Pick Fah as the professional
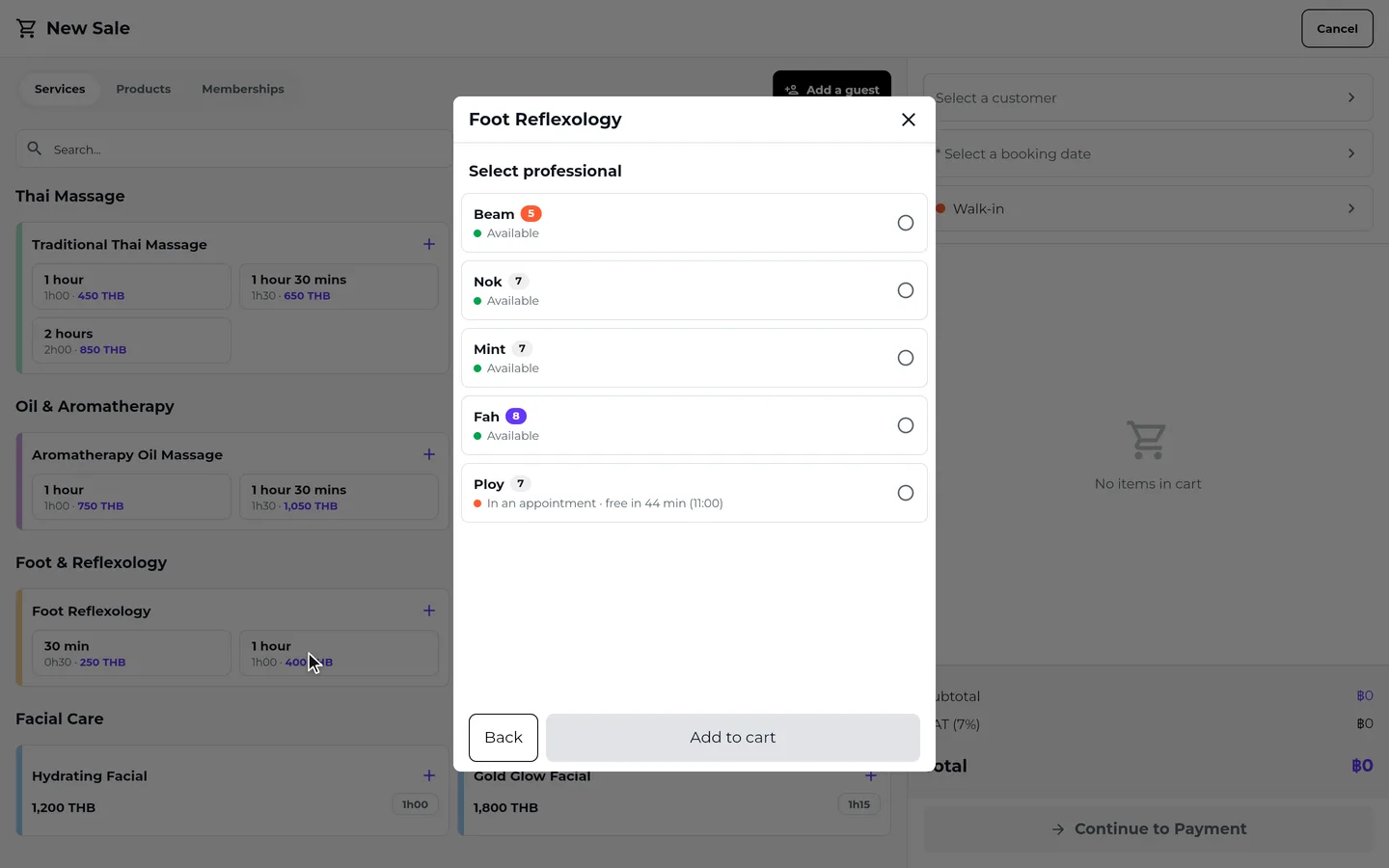 (x=694, y=425)
